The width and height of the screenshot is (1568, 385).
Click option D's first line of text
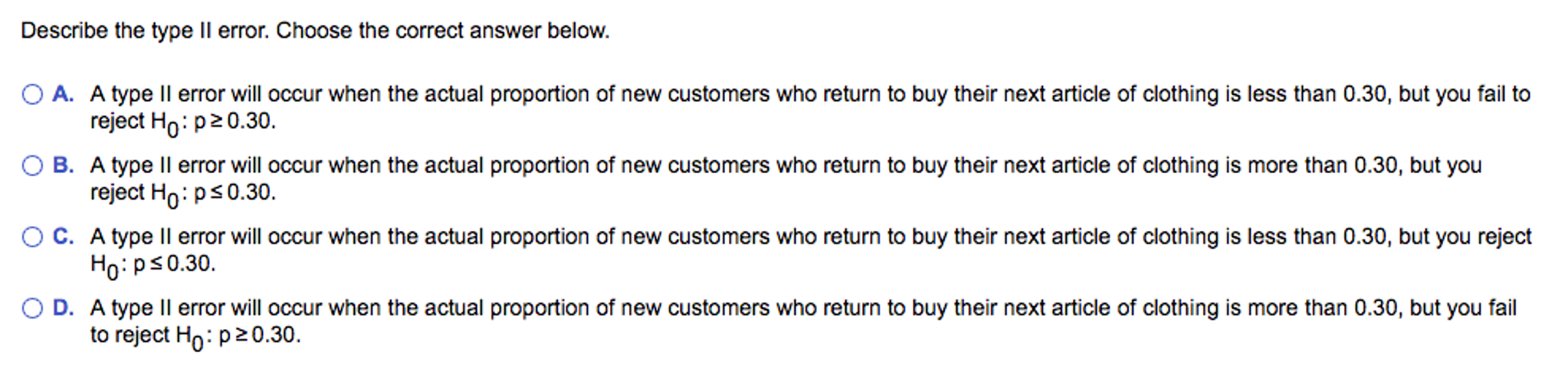(x=803, y=308)
